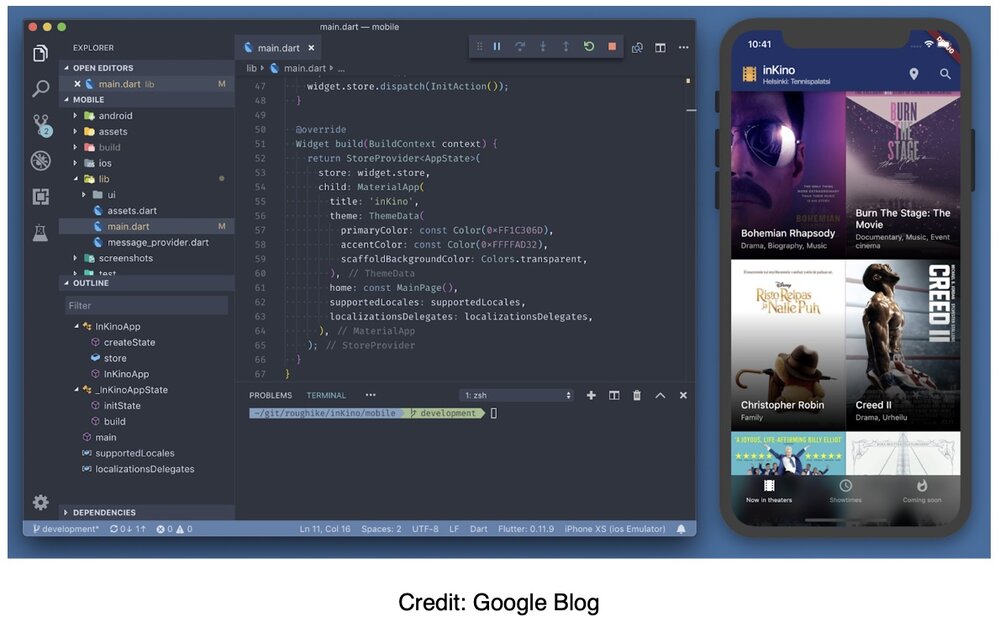Collapse the Outline section

pyautogui.click(x=66, y=283)
